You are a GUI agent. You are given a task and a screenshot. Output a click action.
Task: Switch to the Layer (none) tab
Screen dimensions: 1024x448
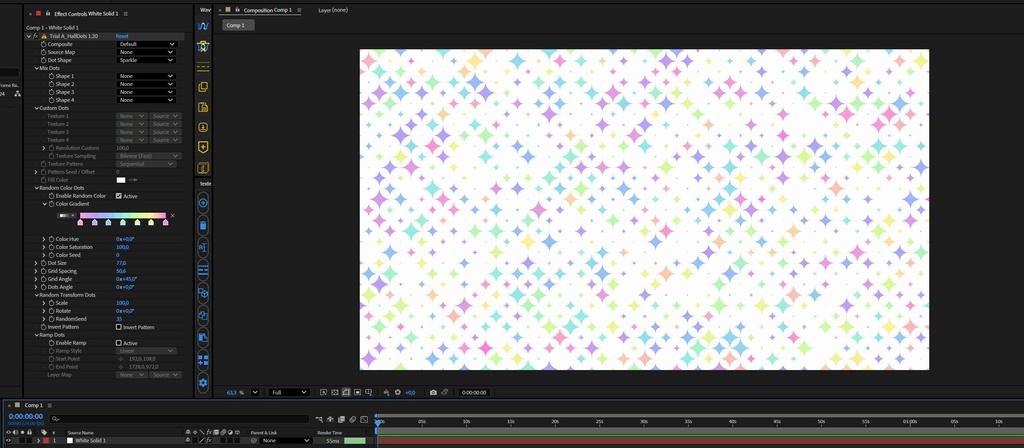coord(333,10)
